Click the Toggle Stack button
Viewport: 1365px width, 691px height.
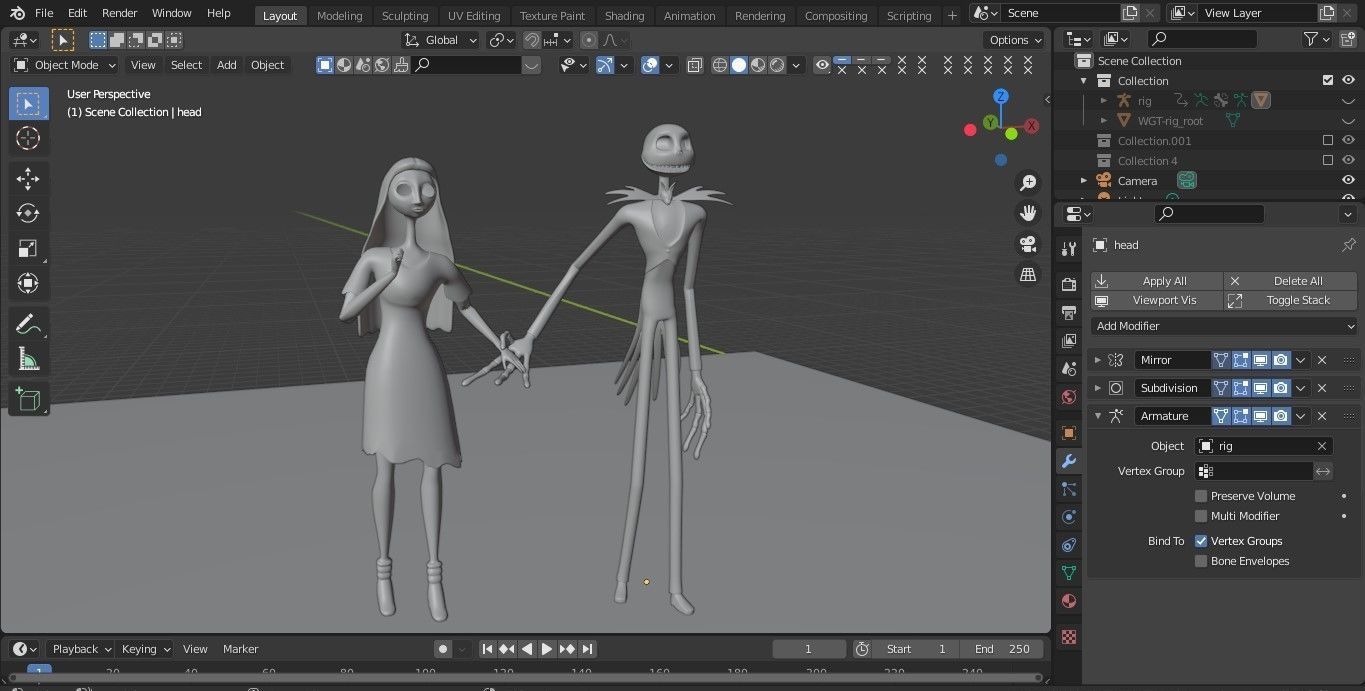(x=1291, y=300)
